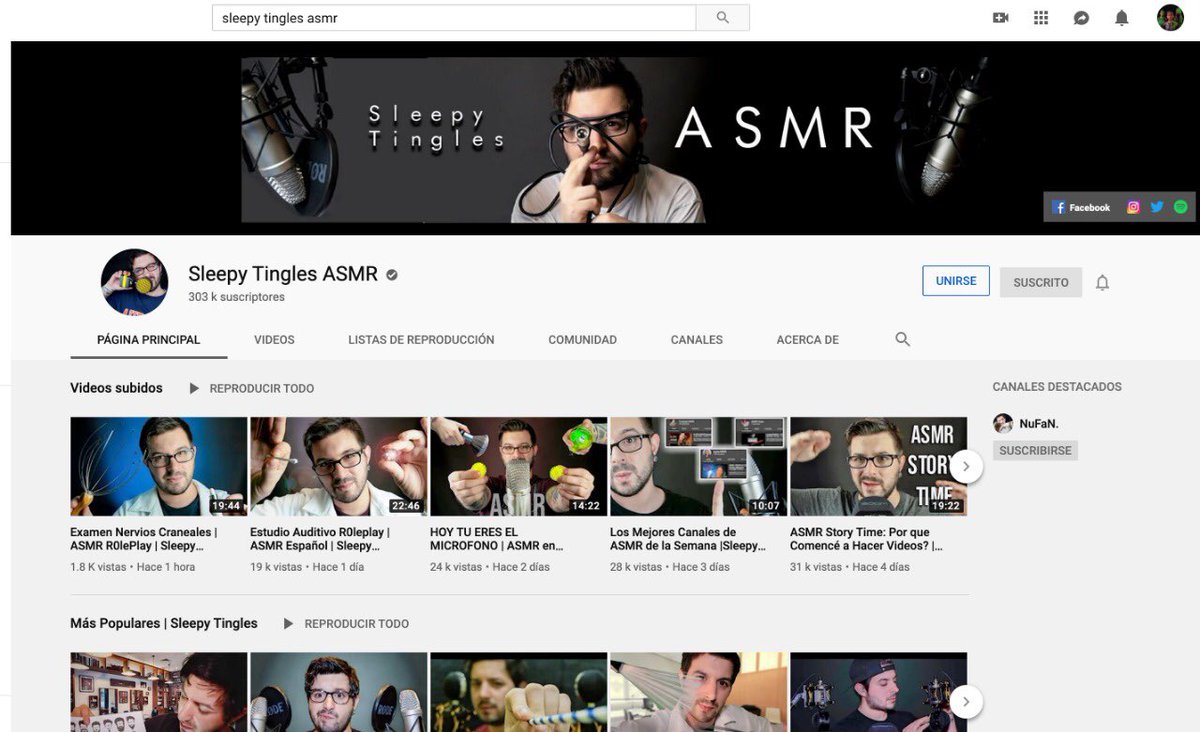This screenshot has width=1200, height=732.
Task: Expand Videos subidos row with next arrow
Action: 966,466
